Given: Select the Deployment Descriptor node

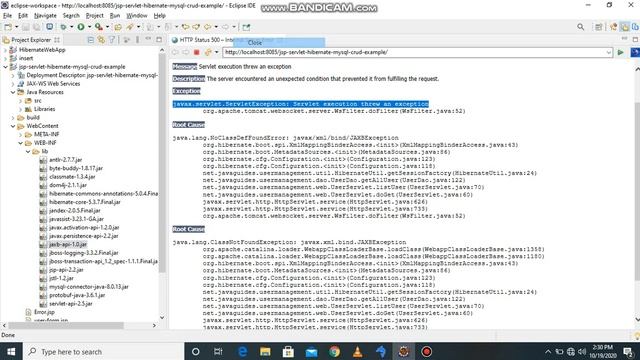Looking at the screenshot, I should 92,76.
